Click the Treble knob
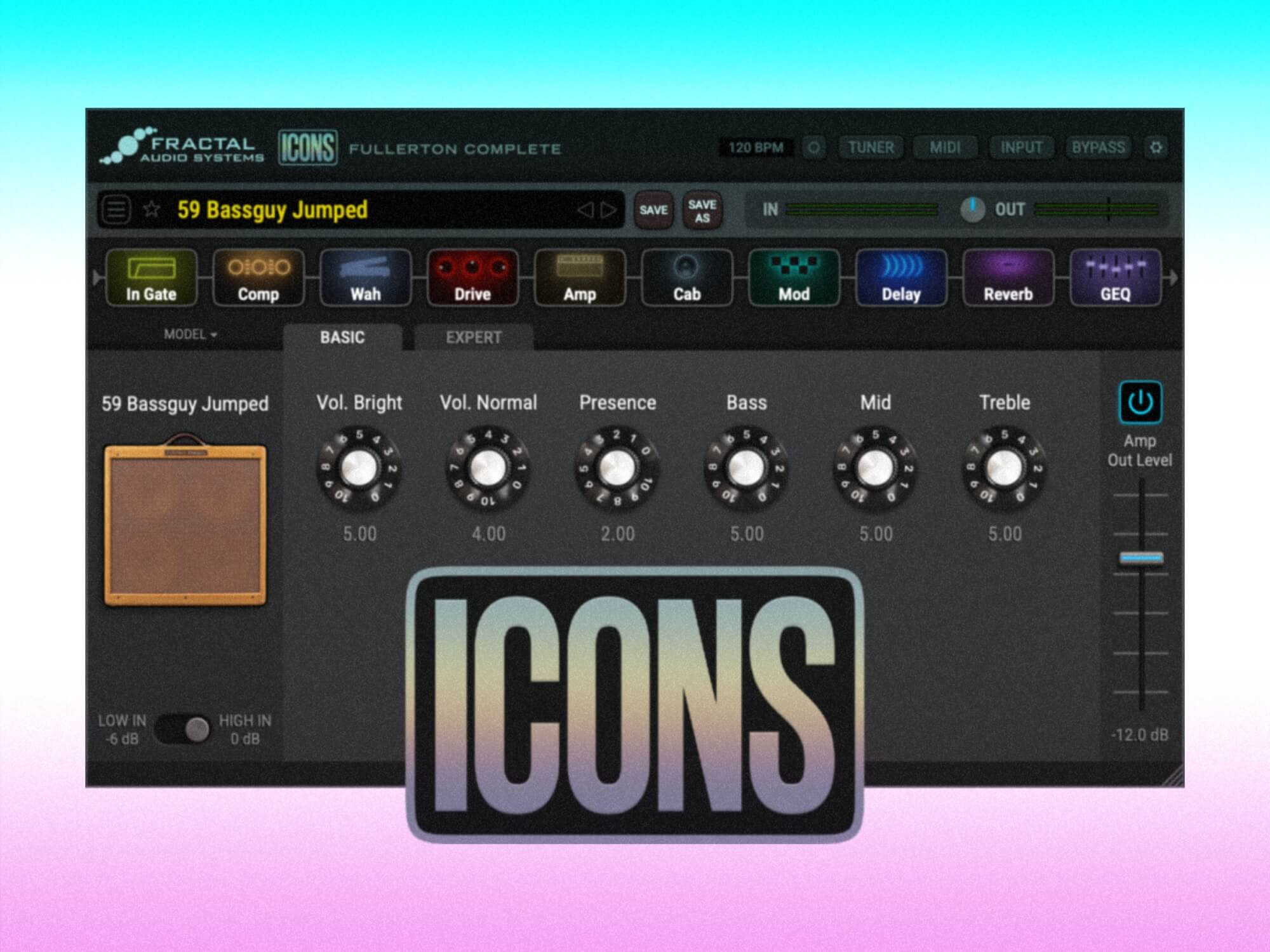Image resolution: width=1270 pixels, height=952 pixels. (1005, 469)
